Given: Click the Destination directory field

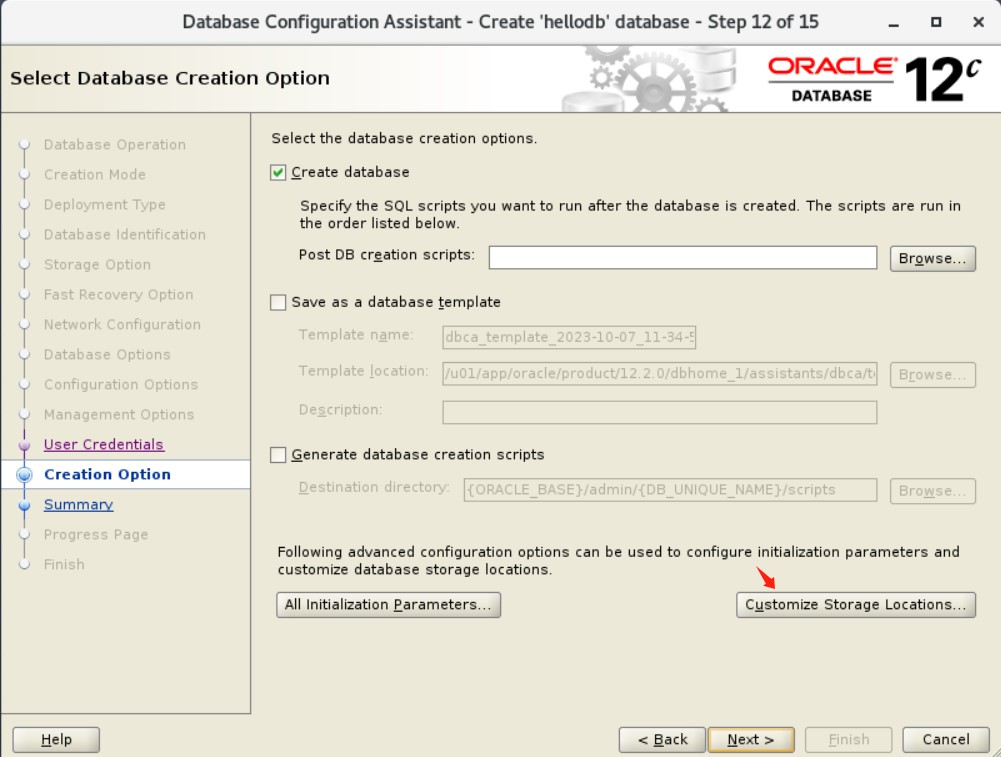Looking at the screenshot, I should point(670,490).
